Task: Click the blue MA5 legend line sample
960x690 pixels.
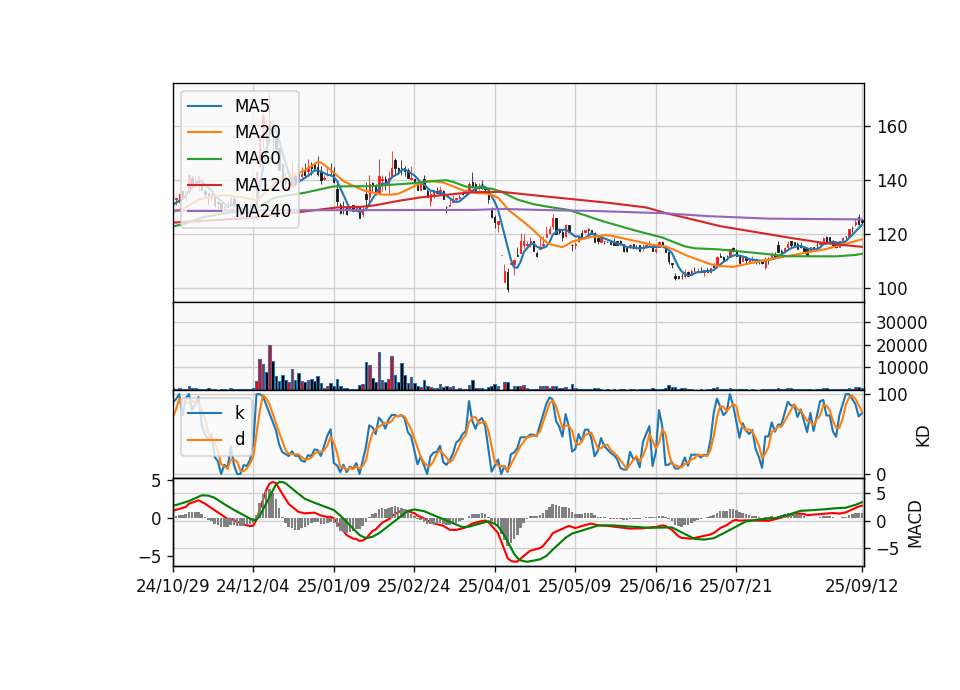Action: 204,107
